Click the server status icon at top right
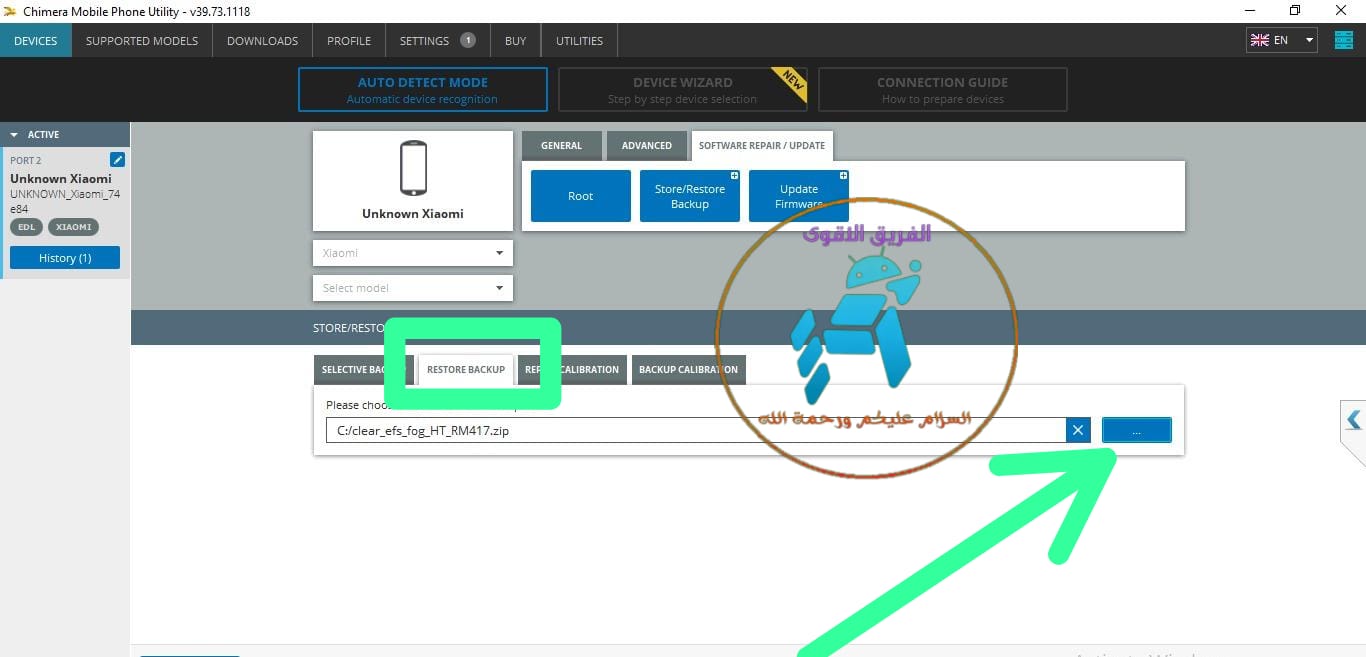This screenshot has width=1366, height=657. point(1343,40)
